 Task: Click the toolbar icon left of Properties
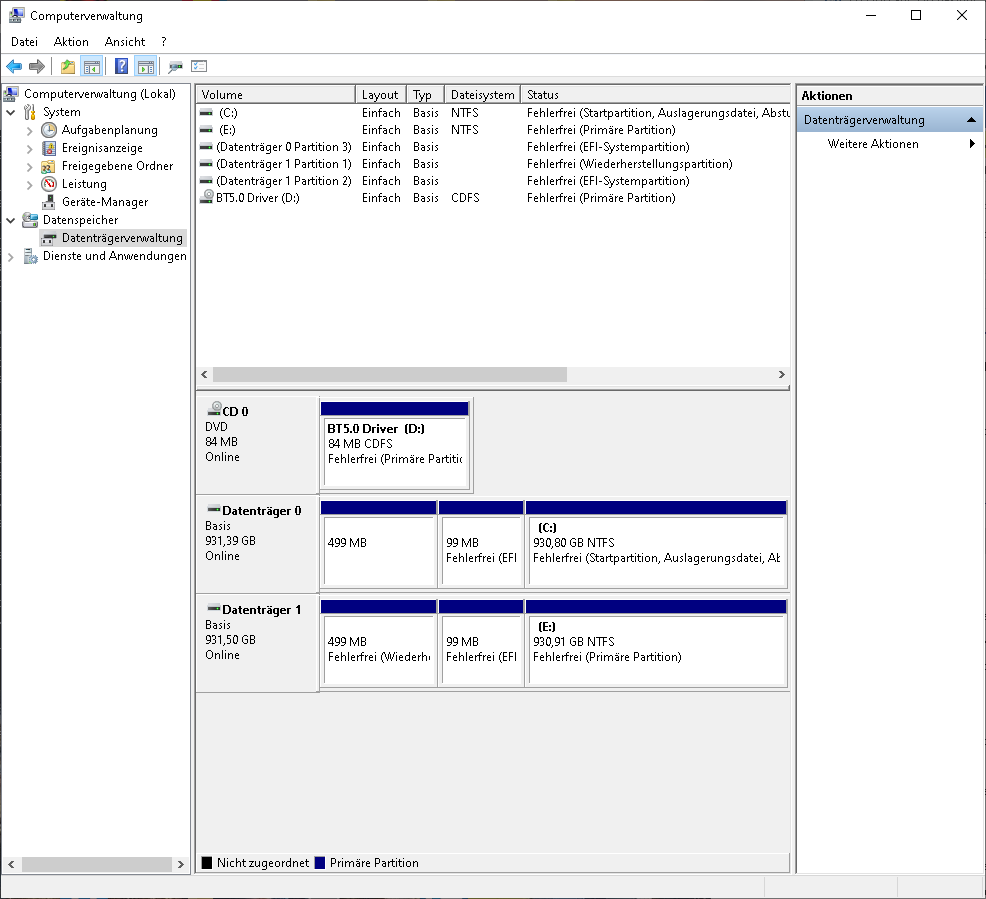(175, 66)
